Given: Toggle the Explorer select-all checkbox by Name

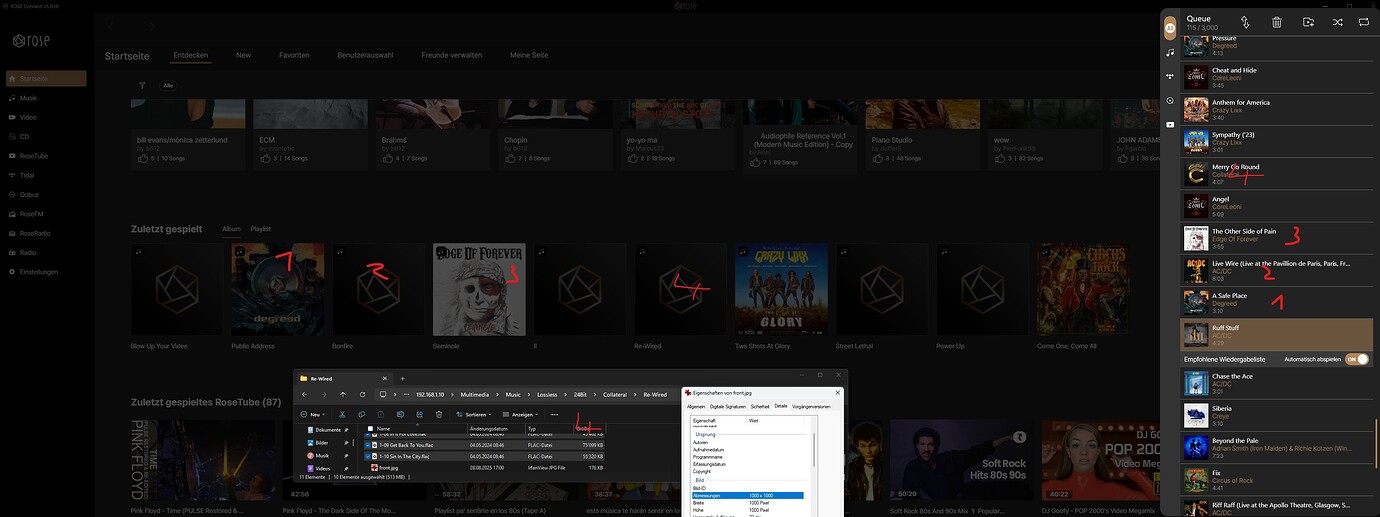Looking at the screenshot, I should tap(370, 428).
